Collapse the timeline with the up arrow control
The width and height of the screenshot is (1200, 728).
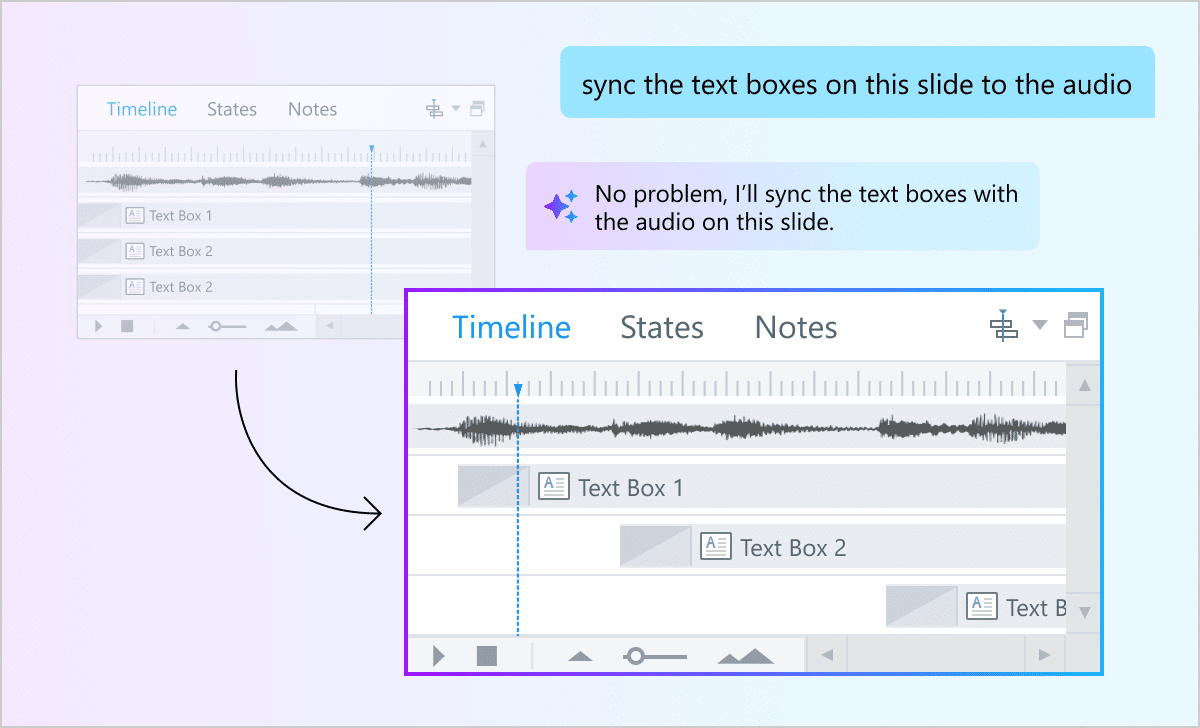pos(580,655)
